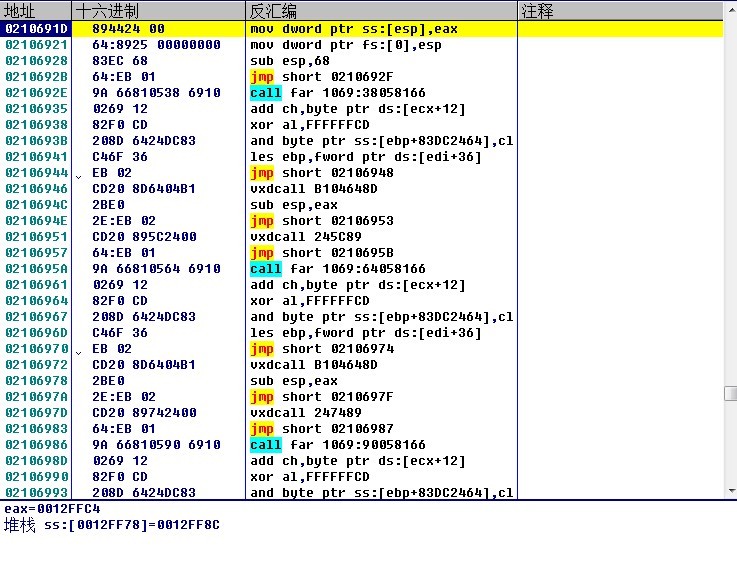Viewport: 737px width, 564px height.
Task: Select address row 02106951
Action: click(36, 236)
